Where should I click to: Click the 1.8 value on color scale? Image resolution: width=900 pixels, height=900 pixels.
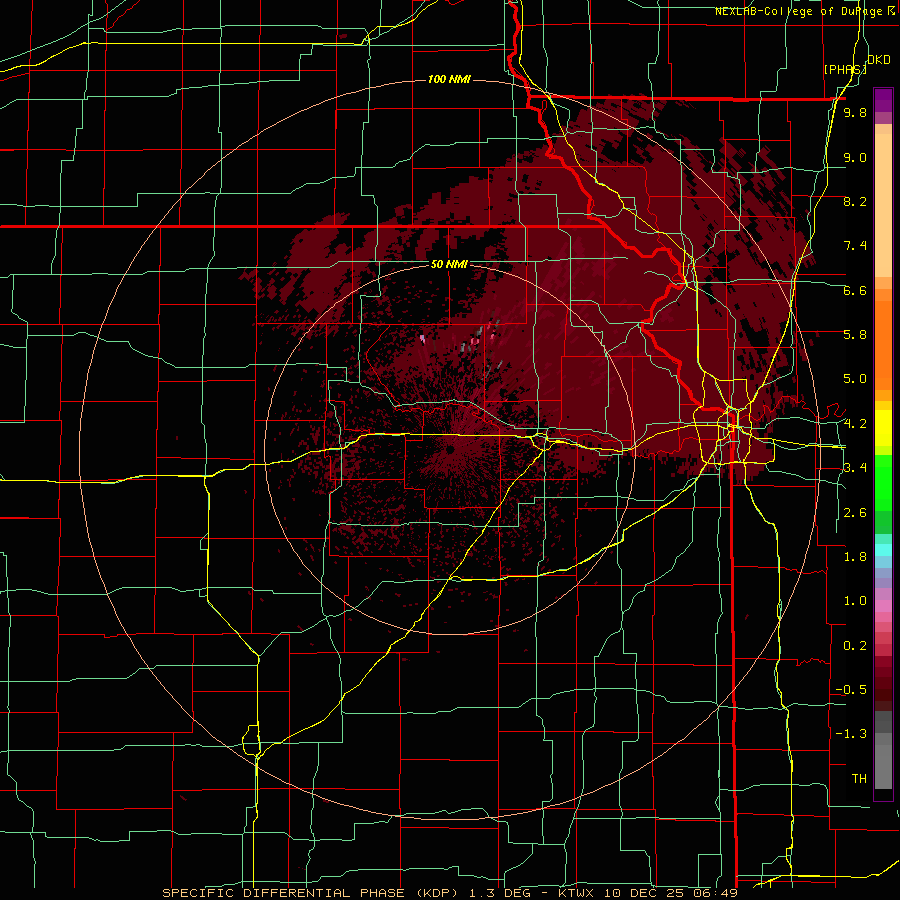pyautogui.click(x=855, y=556)
